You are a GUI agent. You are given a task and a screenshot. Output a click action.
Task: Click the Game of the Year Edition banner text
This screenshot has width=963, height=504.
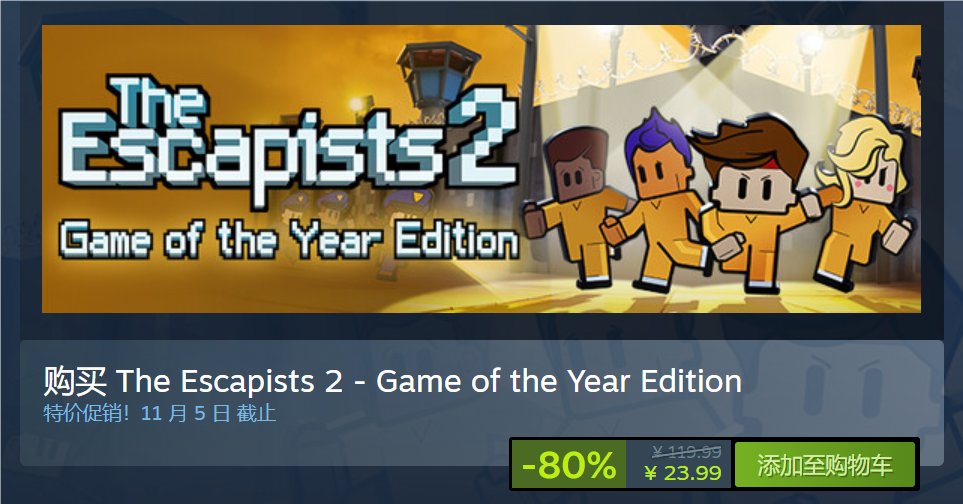point(289,239)
